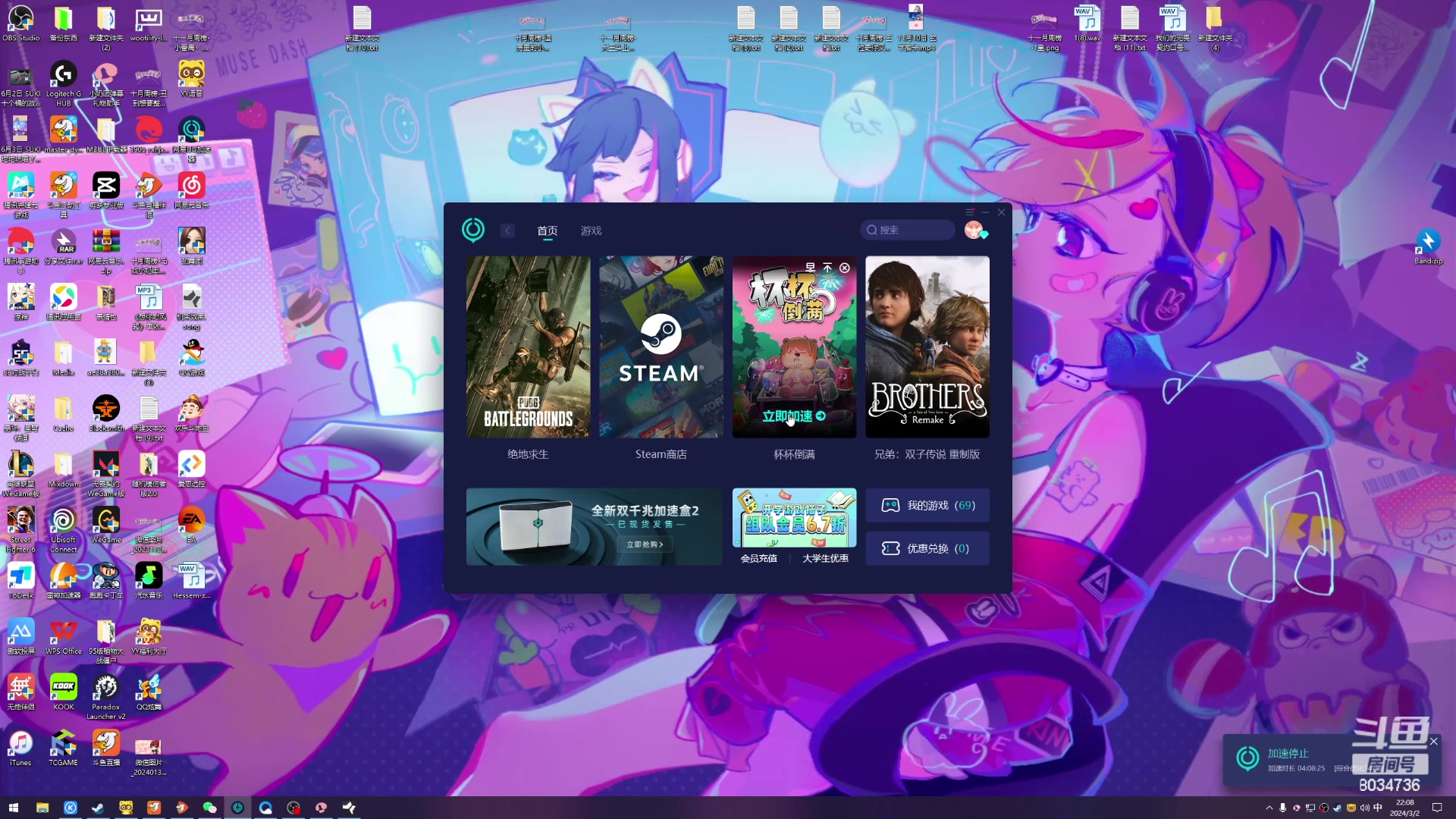Open Steam from the taskbar

click(98, 808)
